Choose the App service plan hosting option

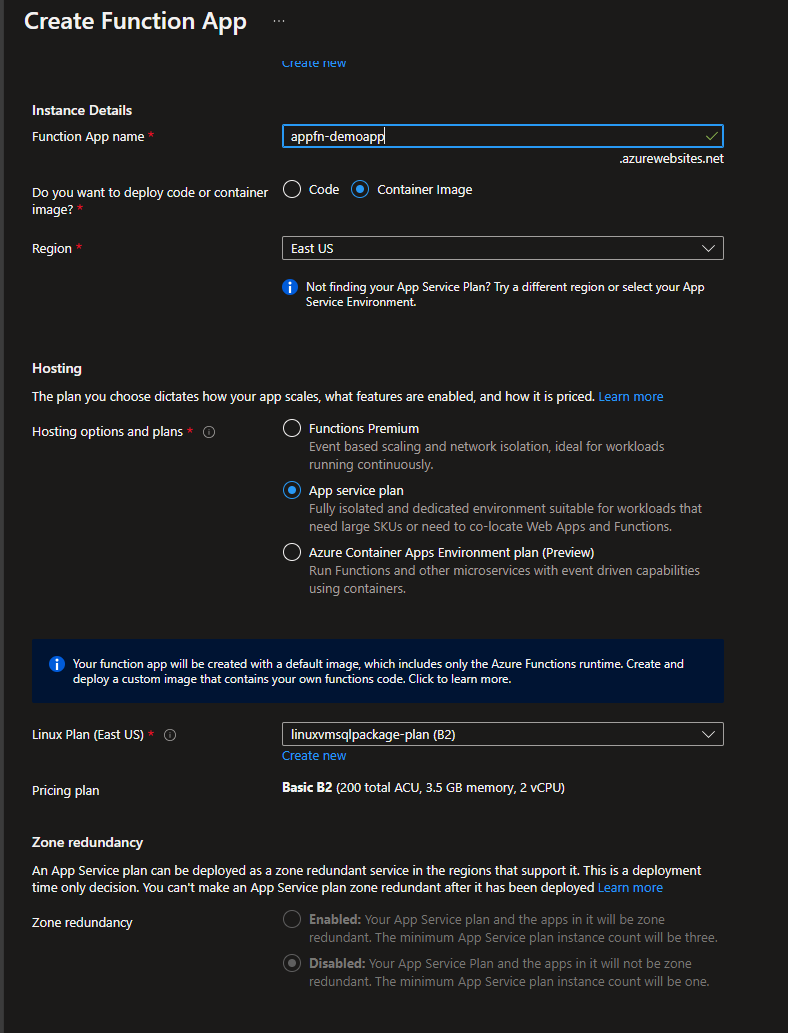pos(292,491)
